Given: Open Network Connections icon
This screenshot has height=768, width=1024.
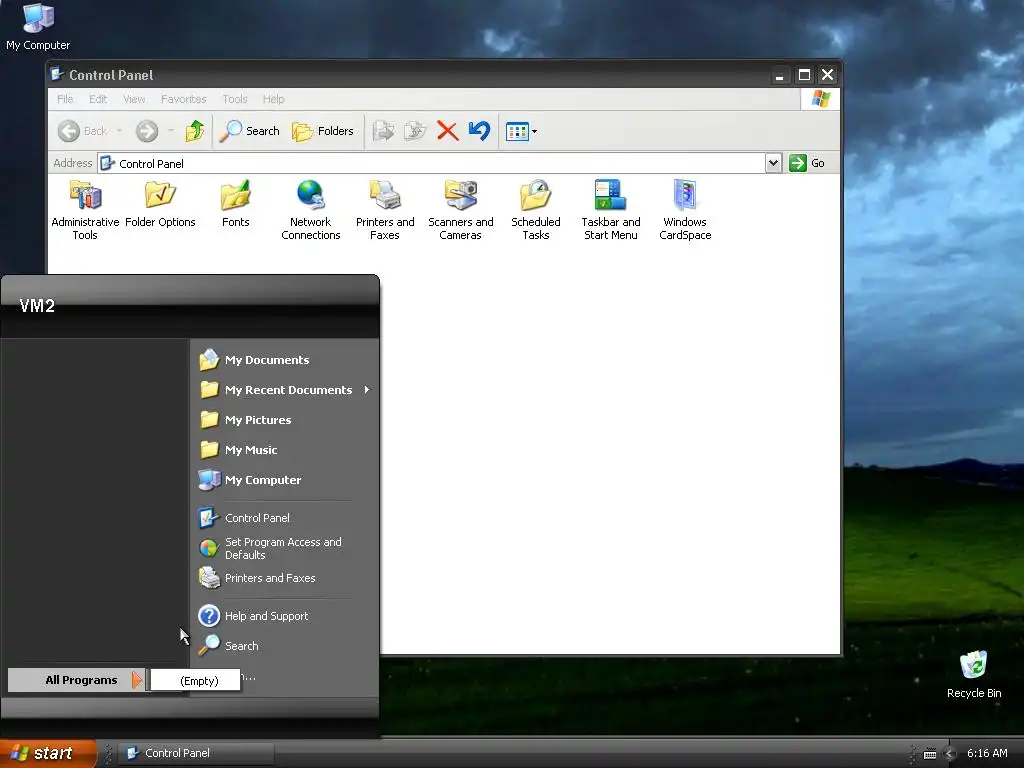Looking at the screenshot, I should 311,210.
